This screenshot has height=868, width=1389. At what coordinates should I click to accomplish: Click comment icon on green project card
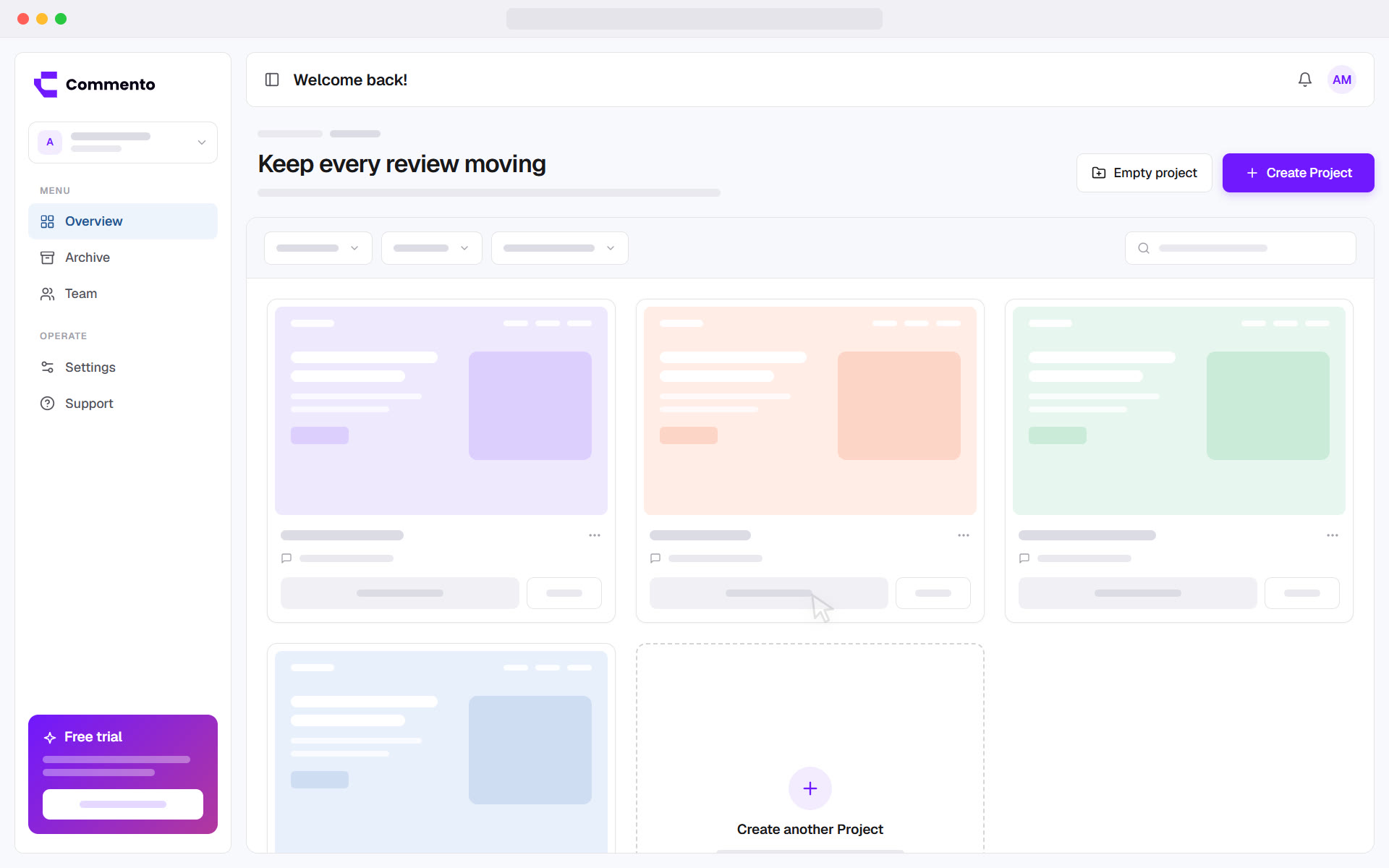[x=1024, y=558]
